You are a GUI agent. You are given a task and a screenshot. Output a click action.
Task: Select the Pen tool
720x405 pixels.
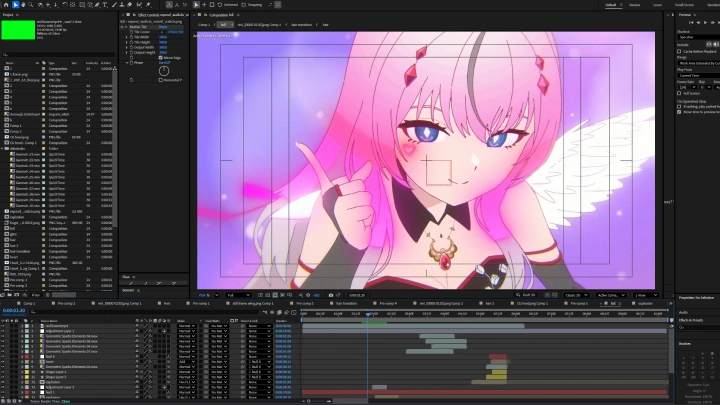click(x=97, y=5)
